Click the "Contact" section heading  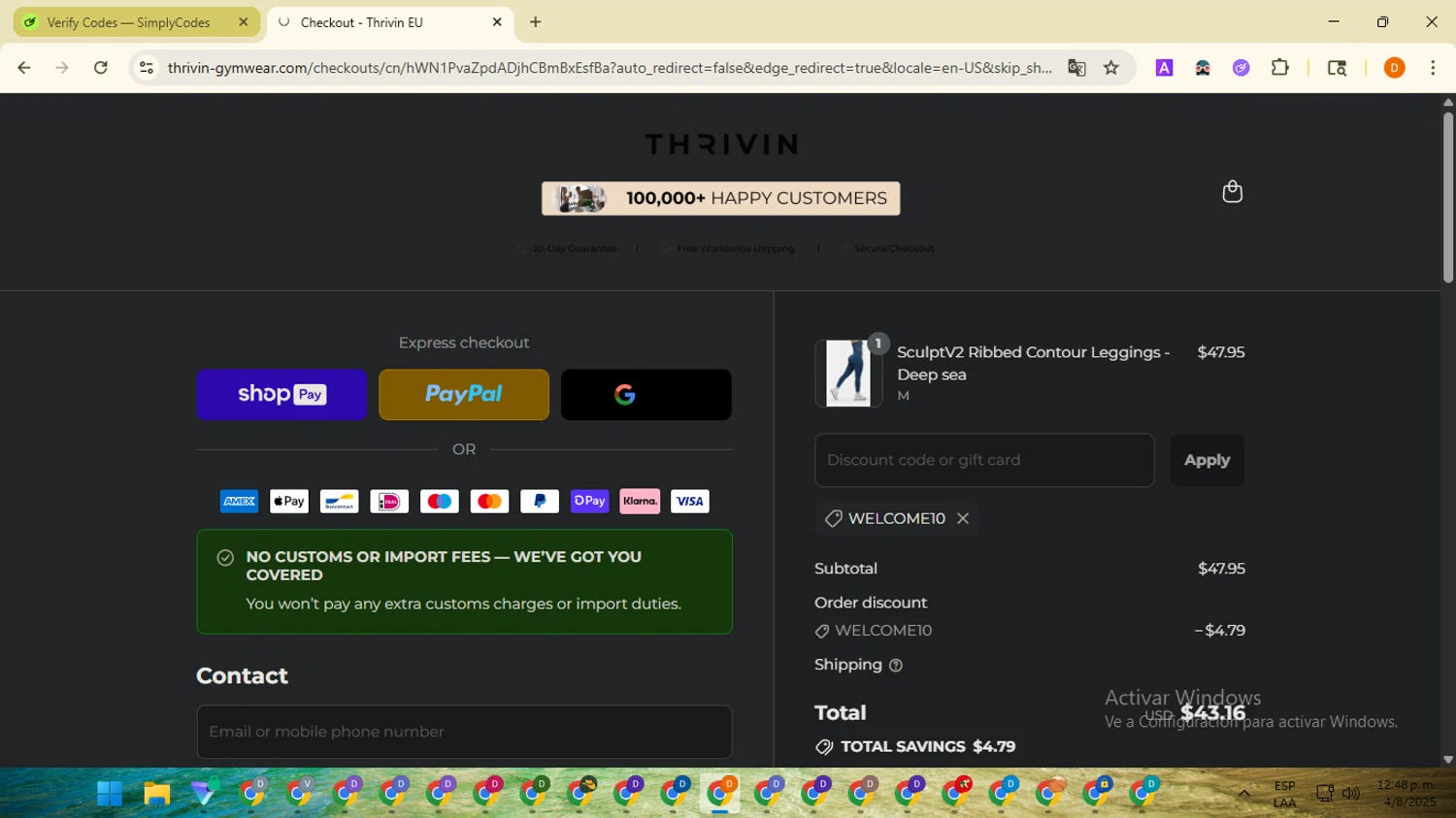click(x=243, y=675)
